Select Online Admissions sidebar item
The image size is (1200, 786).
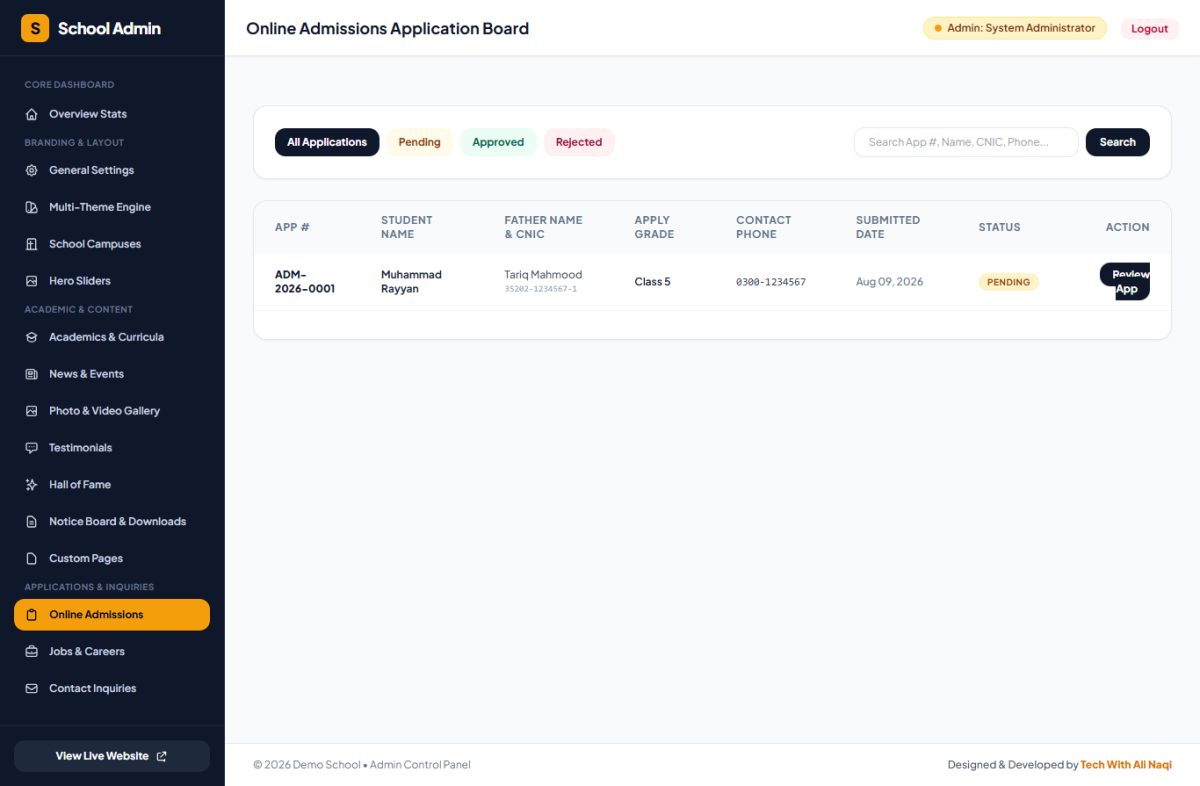(112, 615)
